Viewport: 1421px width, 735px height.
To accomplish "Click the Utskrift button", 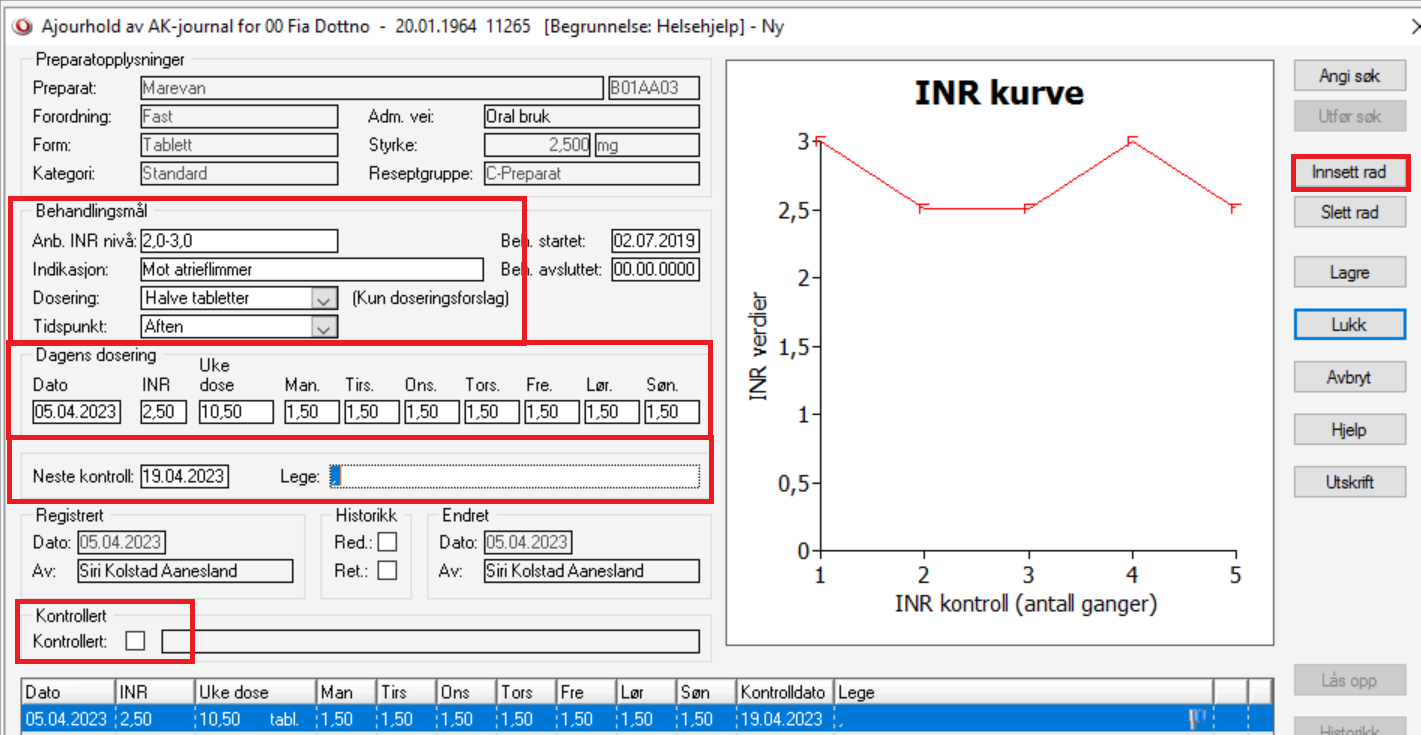I will tap(1349, 481).
